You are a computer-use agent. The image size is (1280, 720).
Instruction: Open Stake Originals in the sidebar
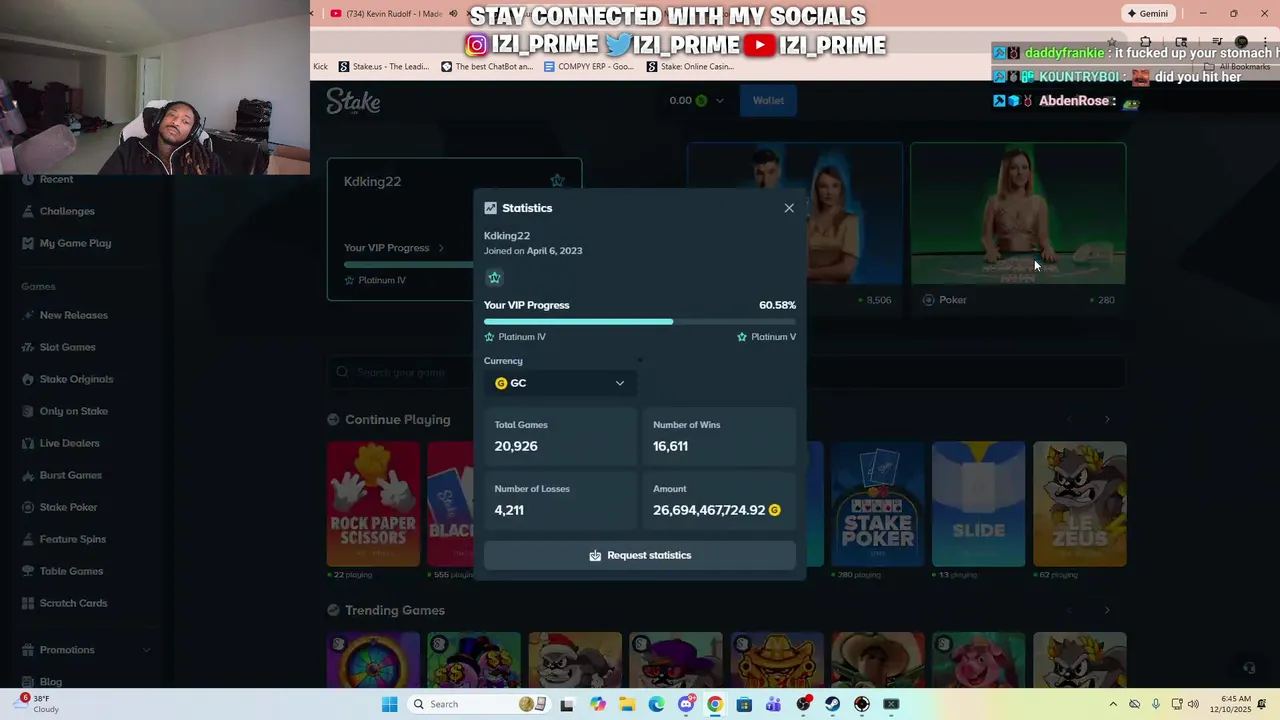[x=76, y=379]
